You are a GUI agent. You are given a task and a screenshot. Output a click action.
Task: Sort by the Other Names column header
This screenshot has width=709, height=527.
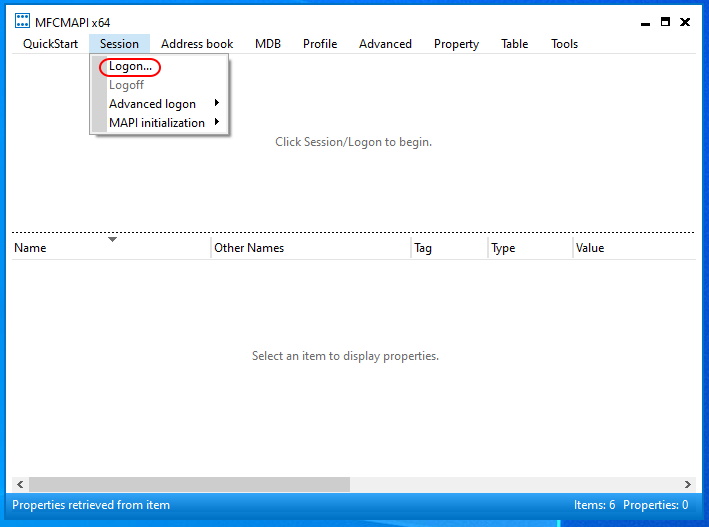[311, 248]
